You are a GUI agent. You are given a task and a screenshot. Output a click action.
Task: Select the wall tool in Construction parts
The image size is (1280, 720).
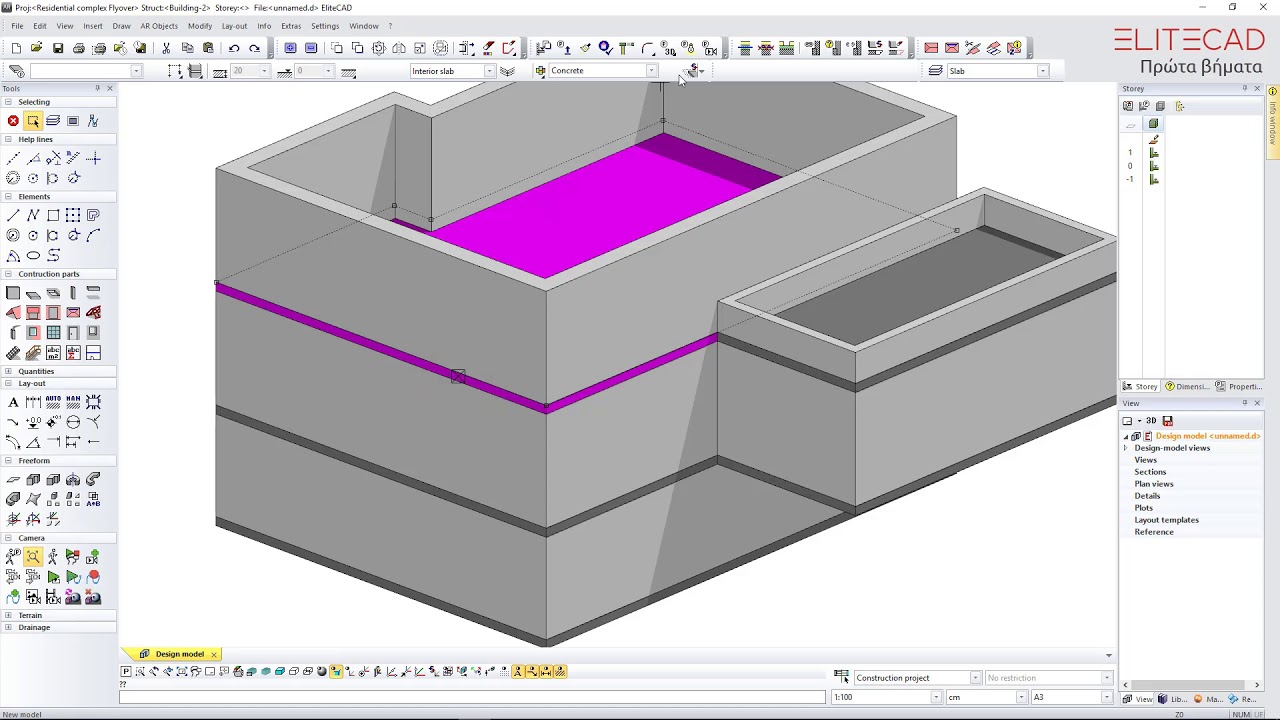pos(13,293)
